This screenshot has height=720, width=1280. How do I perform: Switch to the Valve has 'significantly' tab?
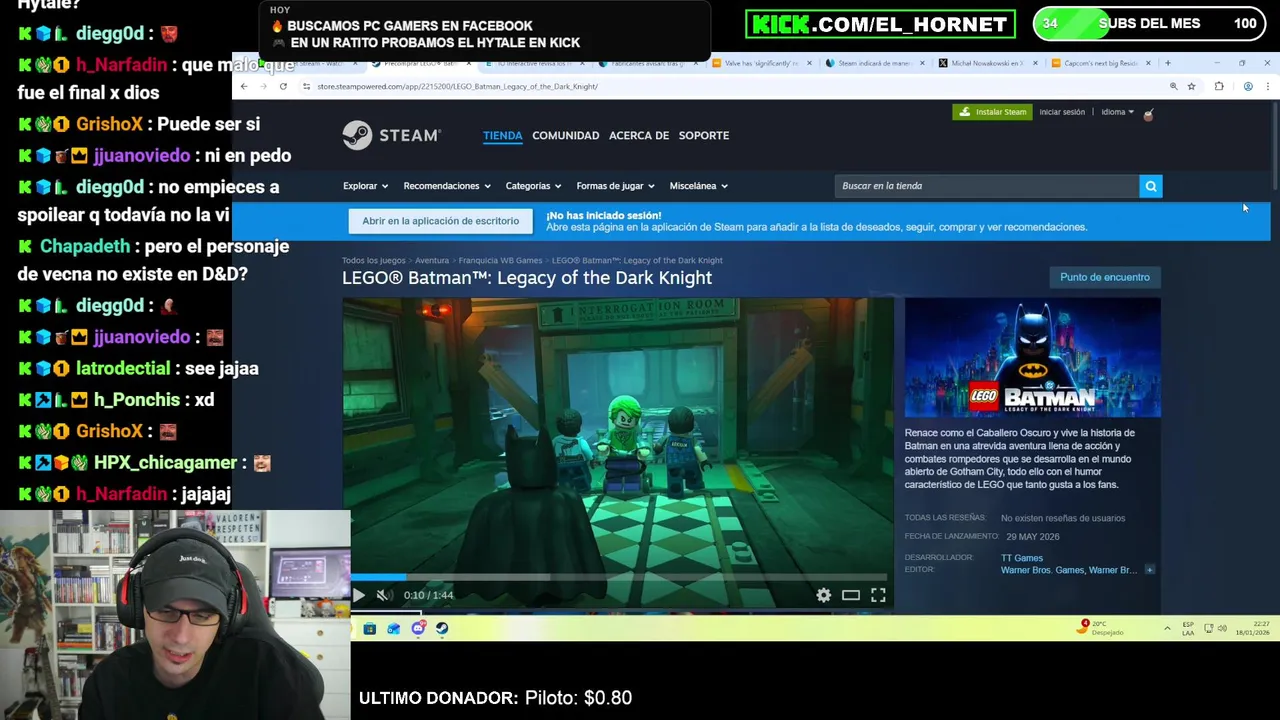click(x=762, y=63)
